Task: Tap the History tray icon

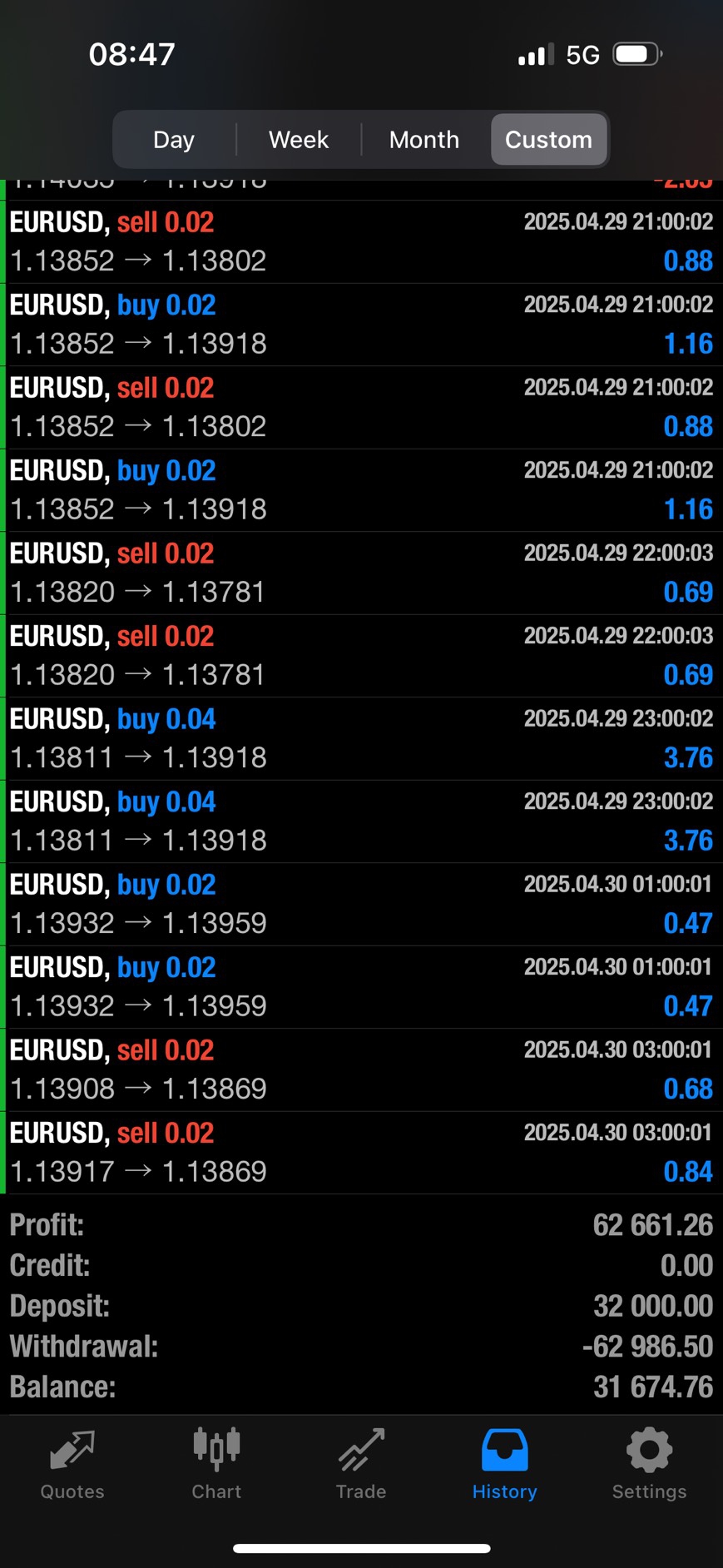Action: coord(504,1450)
